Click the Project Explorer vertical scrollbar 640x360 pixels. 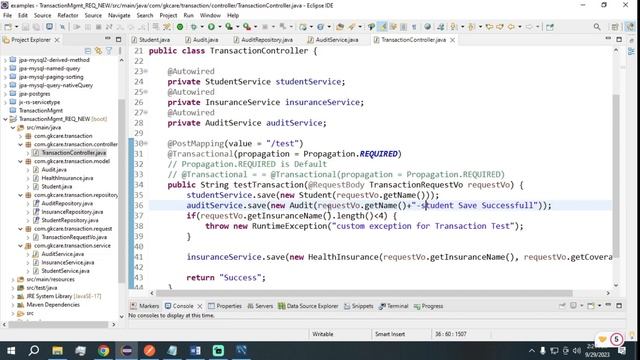click(x=121, y=190)
